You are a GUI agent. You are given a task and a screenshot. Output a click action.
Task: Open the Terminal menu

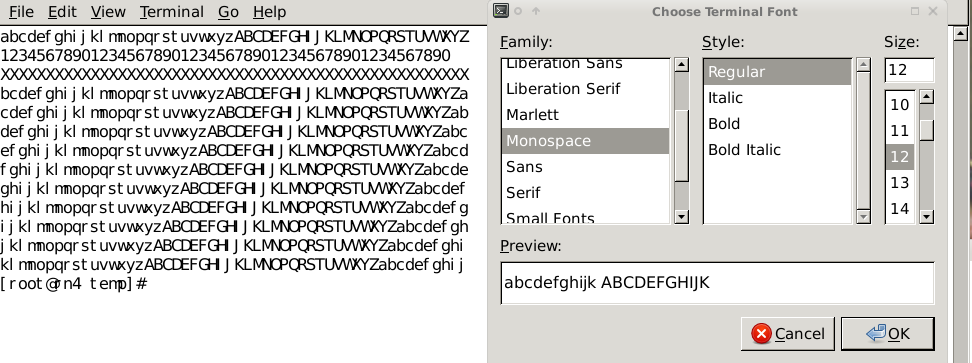coord(172,12)
